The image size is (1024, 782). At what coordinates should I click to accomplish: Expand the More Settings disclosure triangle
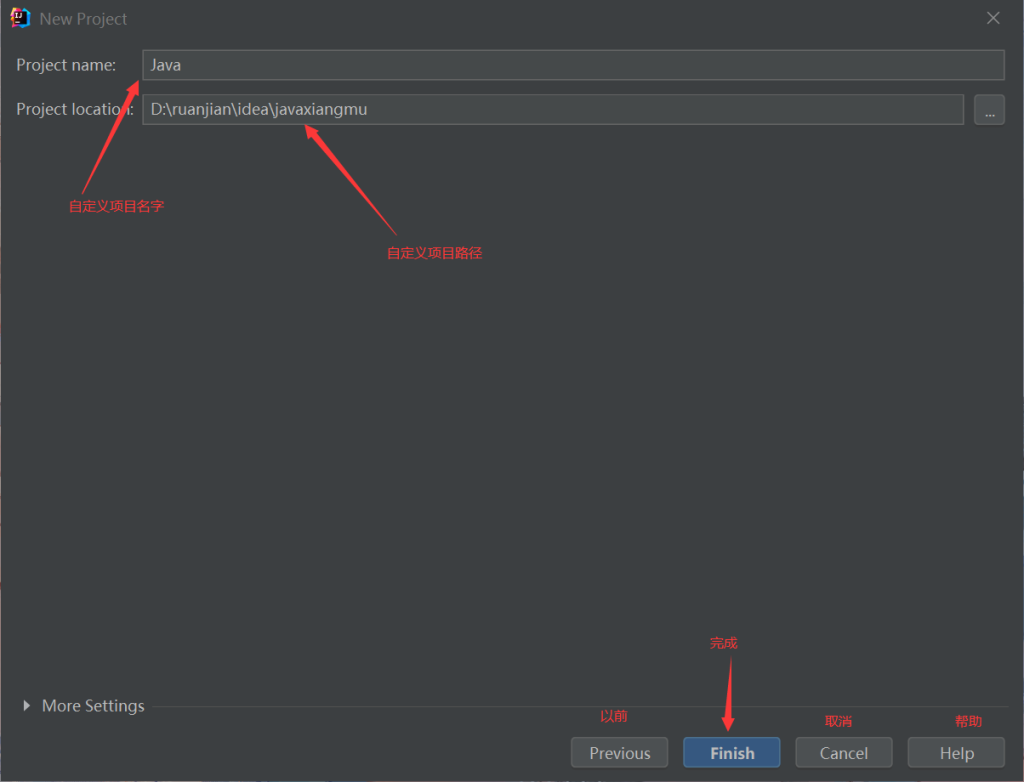[x=27, y=706]
